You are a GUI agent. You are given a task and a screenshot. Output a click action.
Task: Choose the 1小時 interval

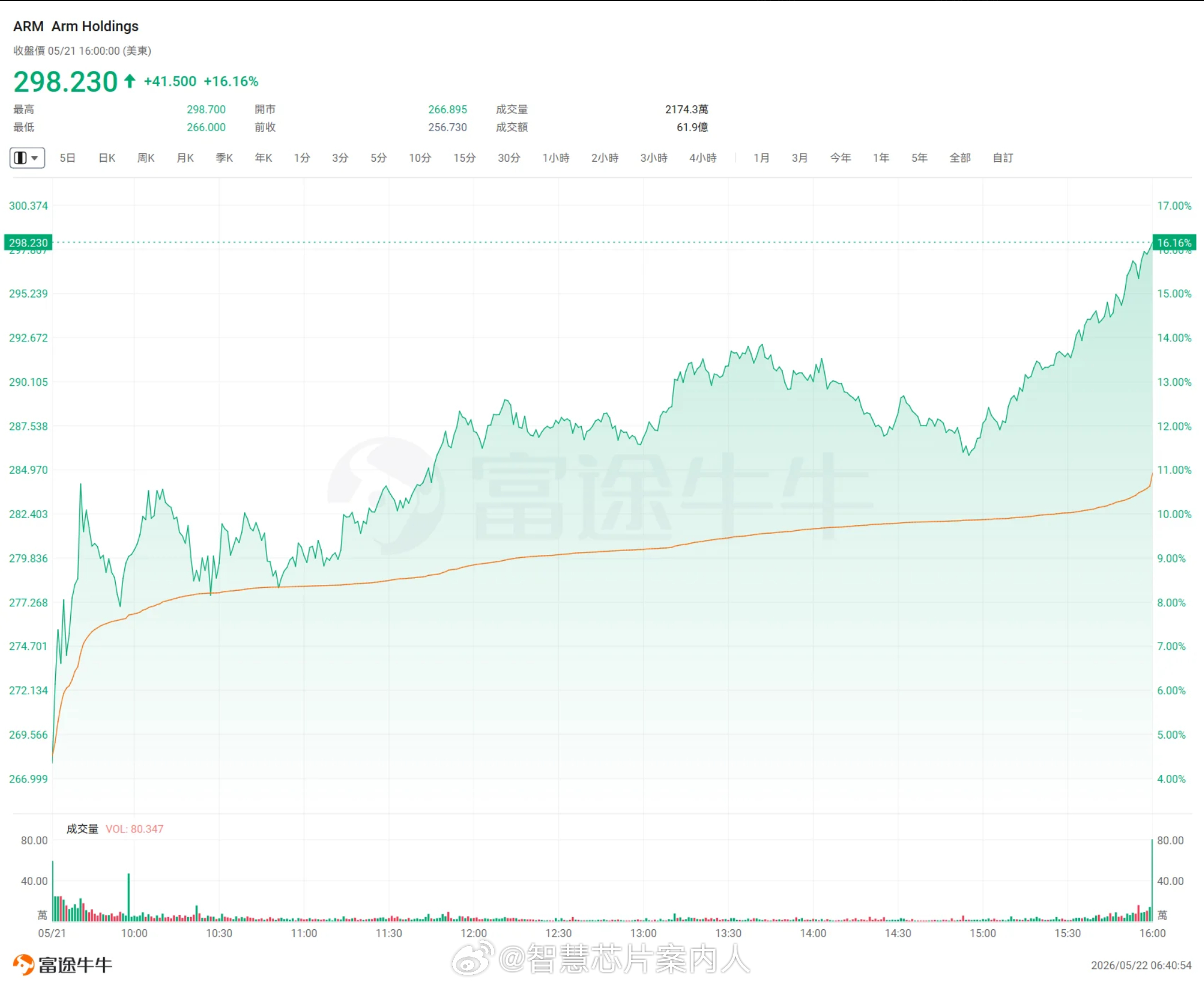tap(555, 158)
